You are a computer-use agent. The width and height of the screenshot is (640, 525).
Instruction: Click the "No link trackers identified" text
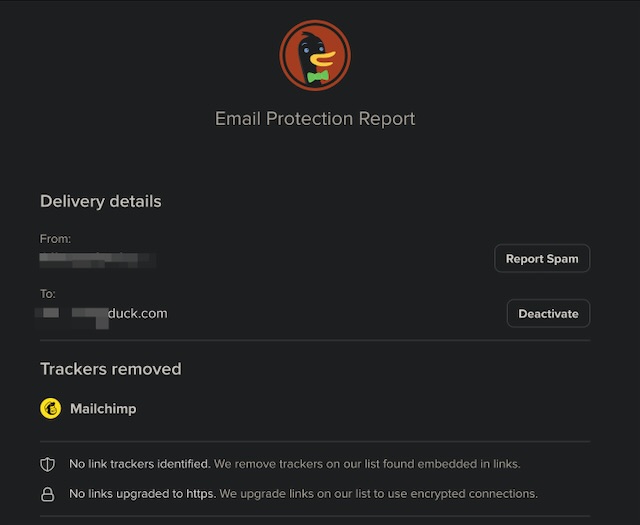(x=139, y=464)
